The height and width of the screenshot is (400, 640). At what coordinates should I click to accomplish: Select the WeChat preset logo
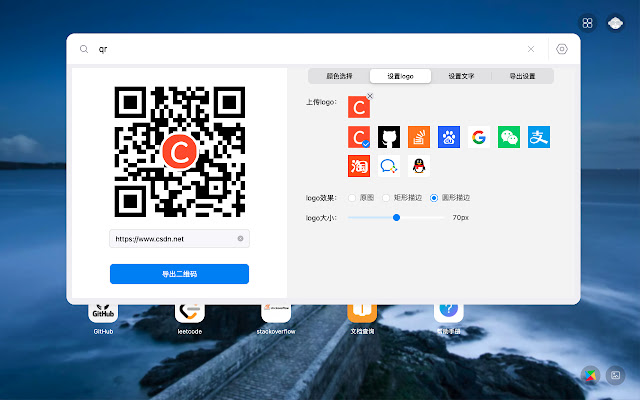pyautogui.click(x=509, y=137)
